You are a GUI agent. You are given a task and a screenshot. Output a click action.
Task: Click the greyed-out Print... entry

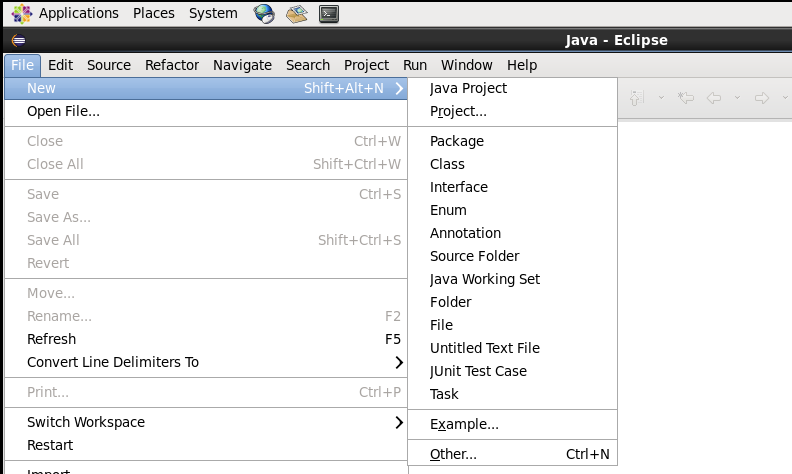click(206, 392)
